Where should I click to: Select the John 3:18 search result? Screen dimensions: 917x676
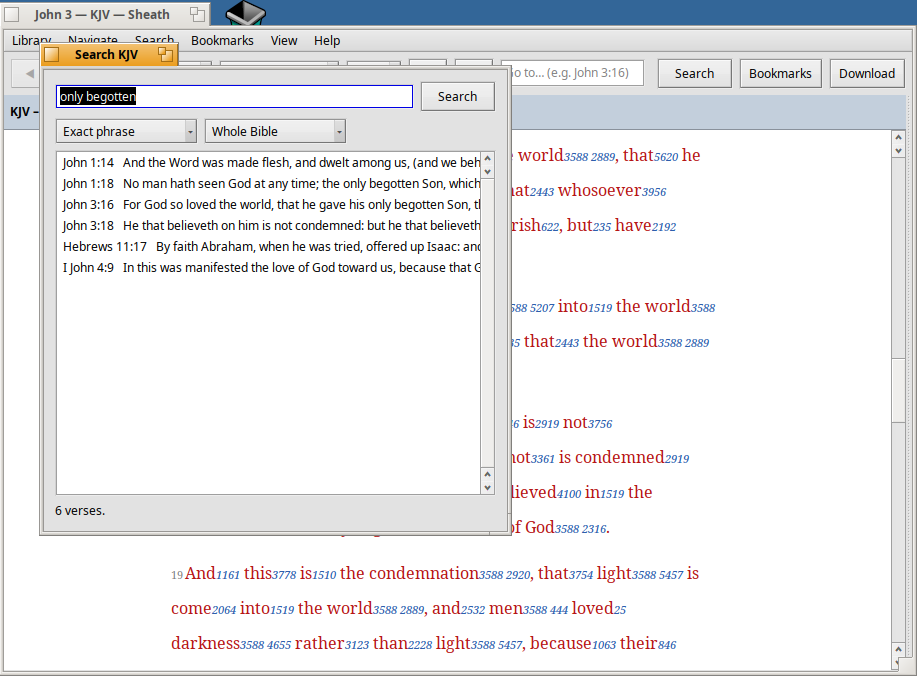268,226
